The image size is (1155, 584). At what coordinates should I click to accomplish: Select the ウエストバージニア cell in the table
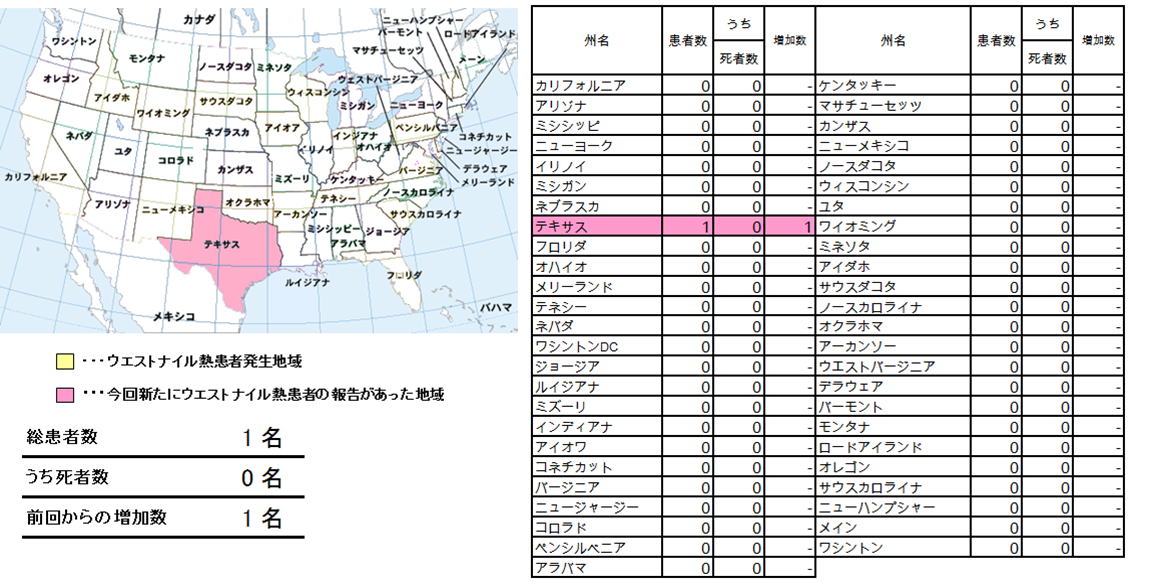pos(894,367)
